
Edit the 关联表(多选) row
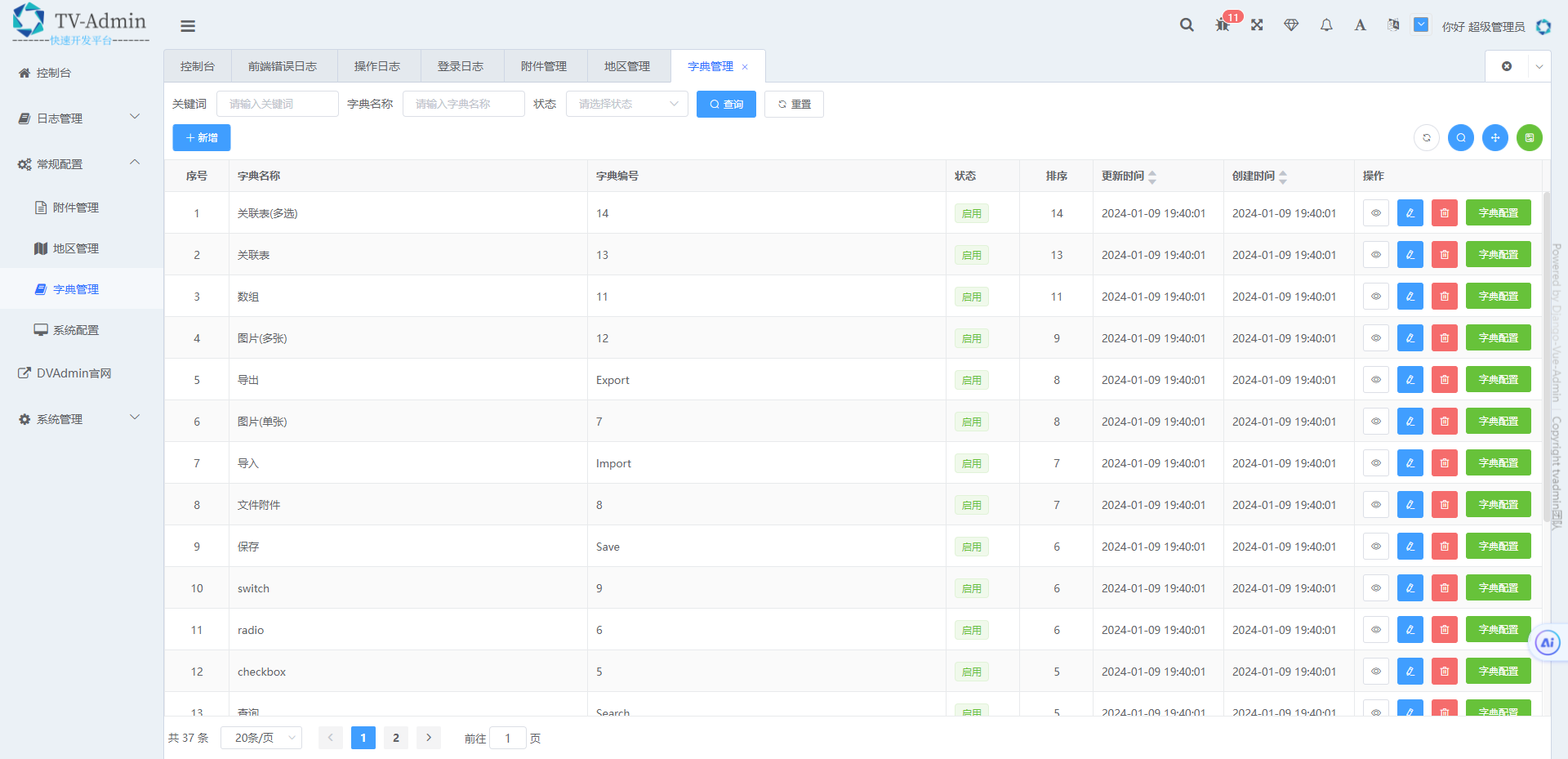[x=1410, y=213]
